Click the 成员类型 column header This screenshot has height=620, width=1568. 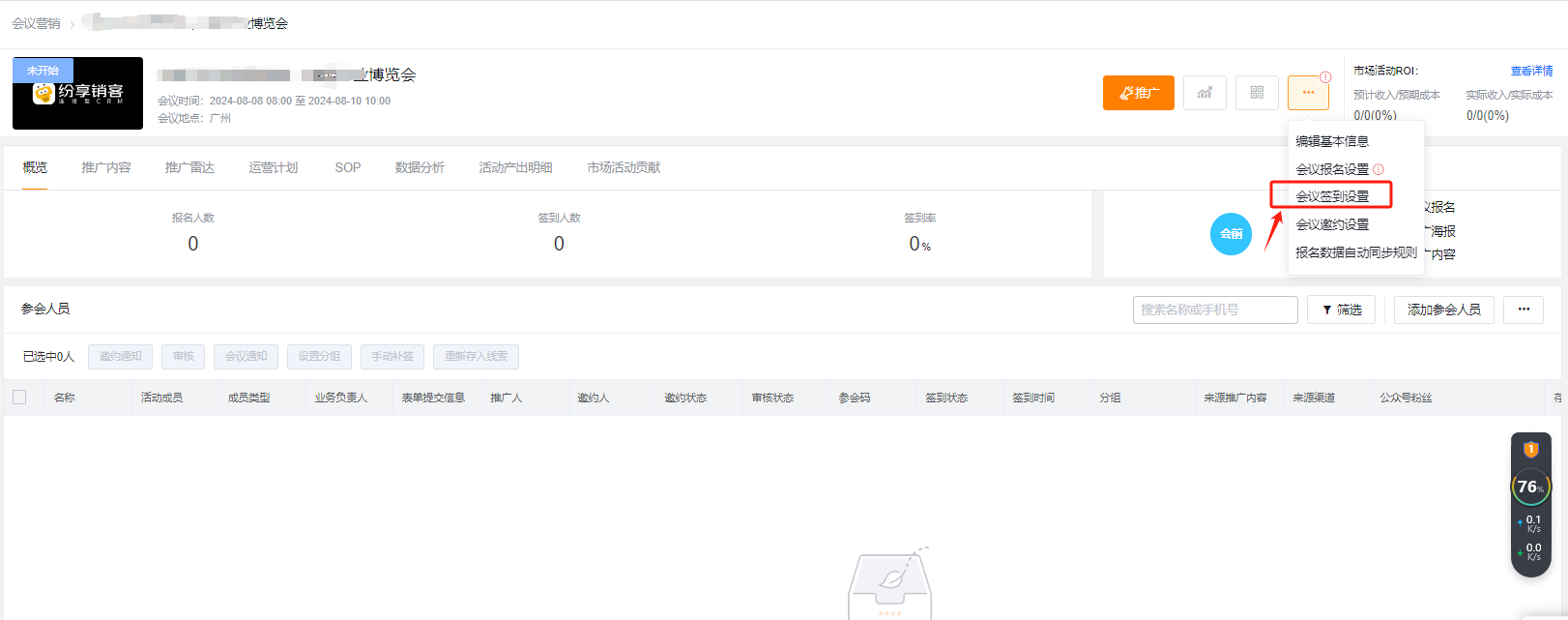tap(248, 398)
